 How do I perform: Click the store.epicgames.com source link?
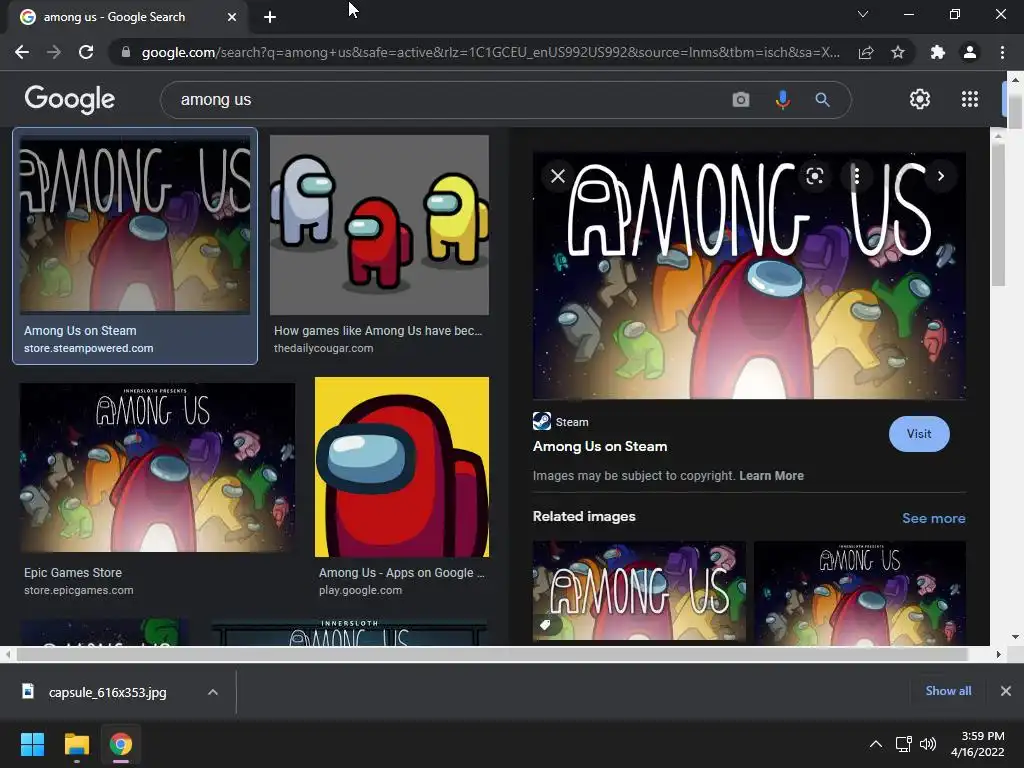[79, 590]
